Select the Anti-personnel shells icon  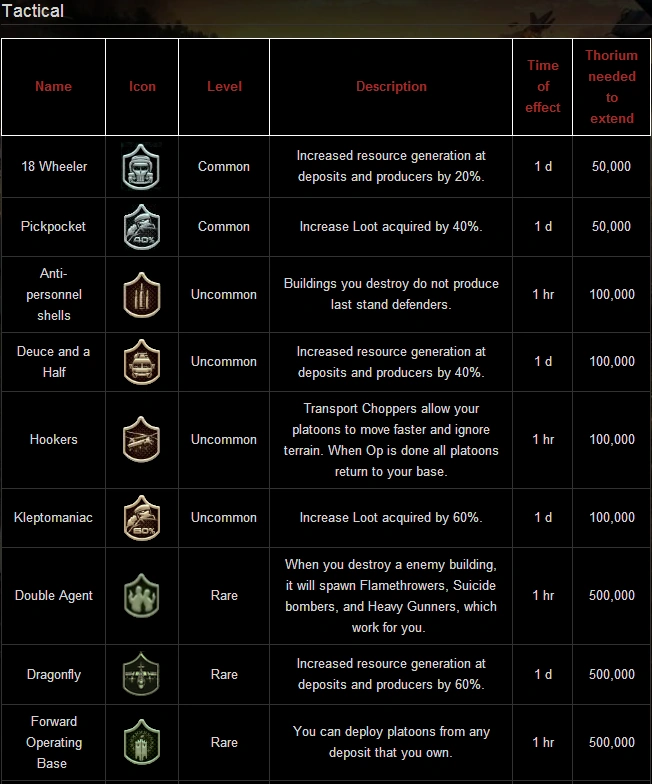(x=141, y=295)
